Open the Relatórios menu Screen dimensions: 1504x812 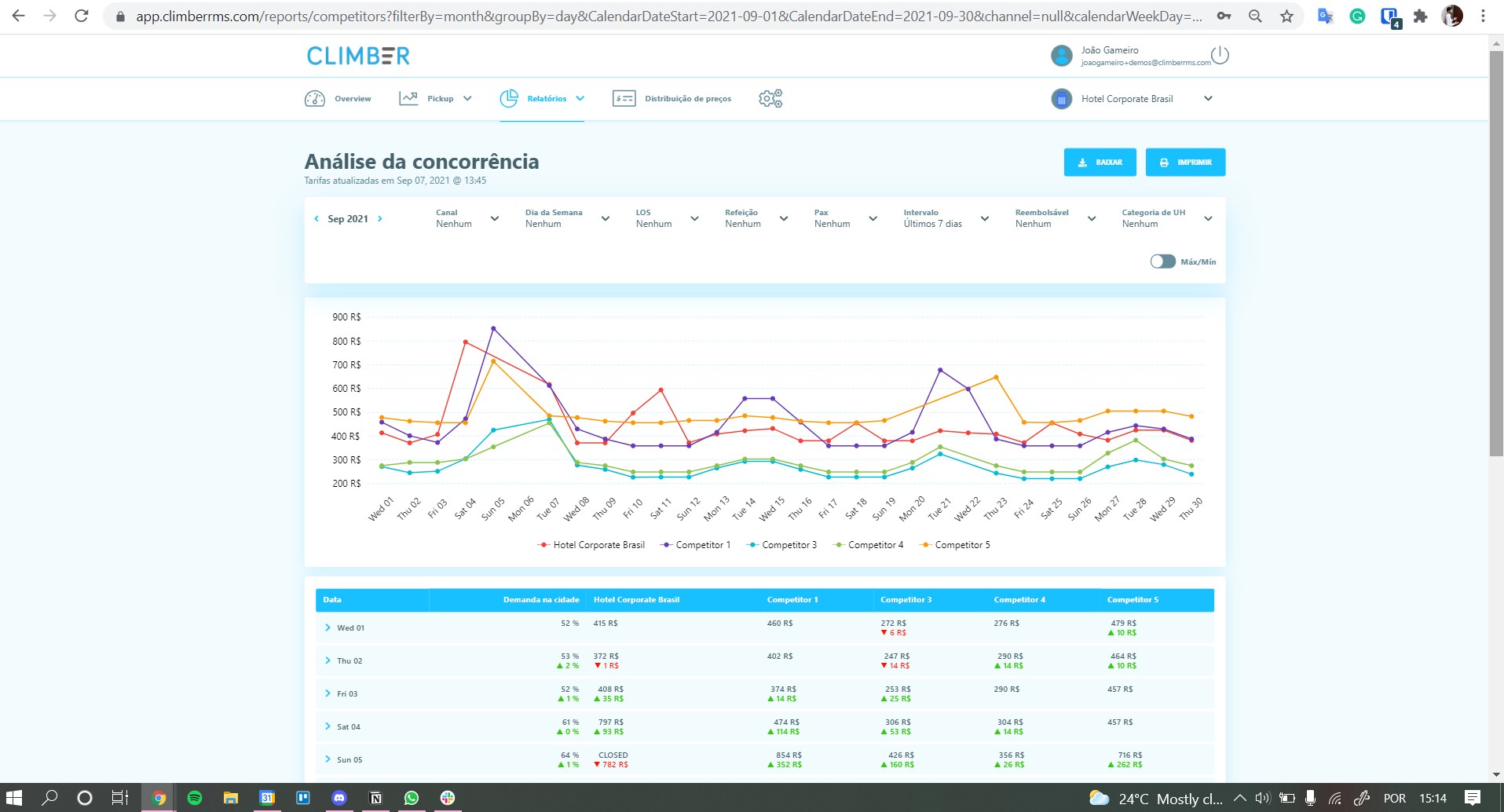542,98
